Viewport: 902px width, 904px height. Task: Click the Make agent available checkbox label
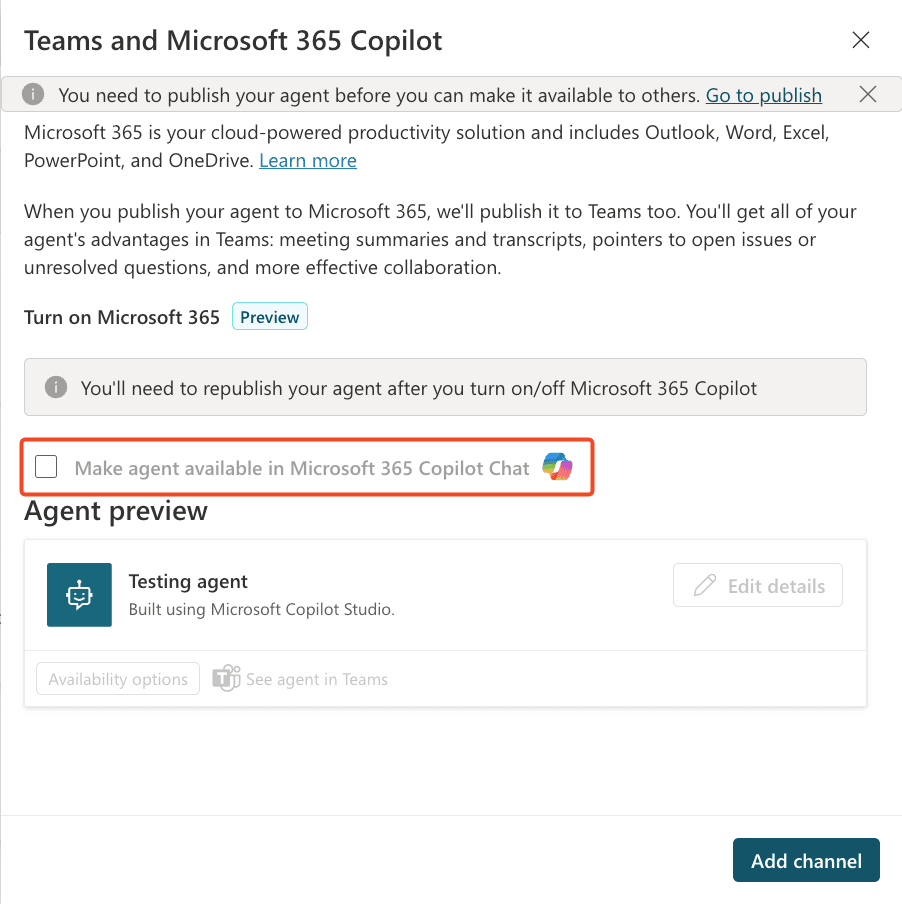point(301,468)
